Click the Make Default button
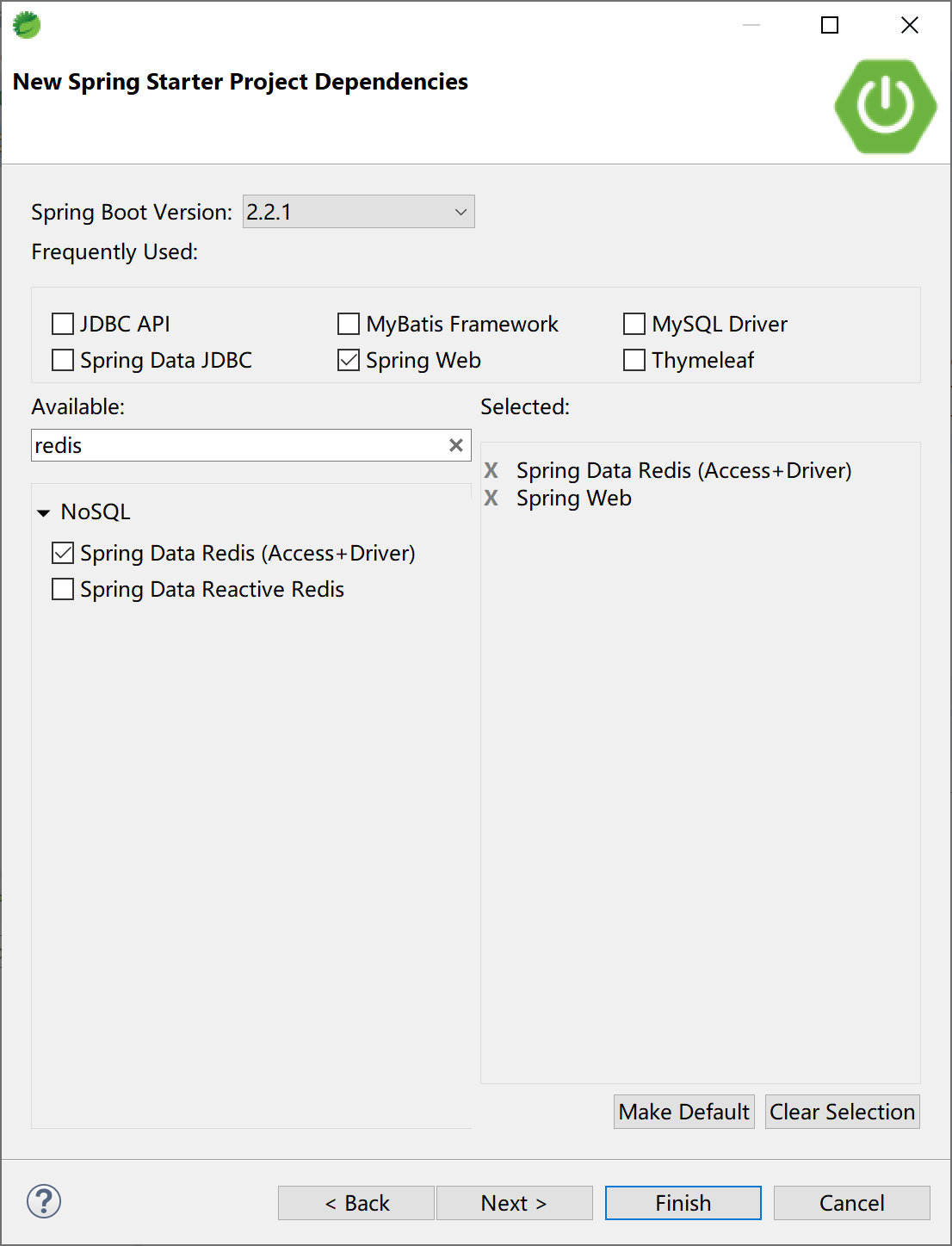The image size is (952, 1246). (x=683, y=1112)
